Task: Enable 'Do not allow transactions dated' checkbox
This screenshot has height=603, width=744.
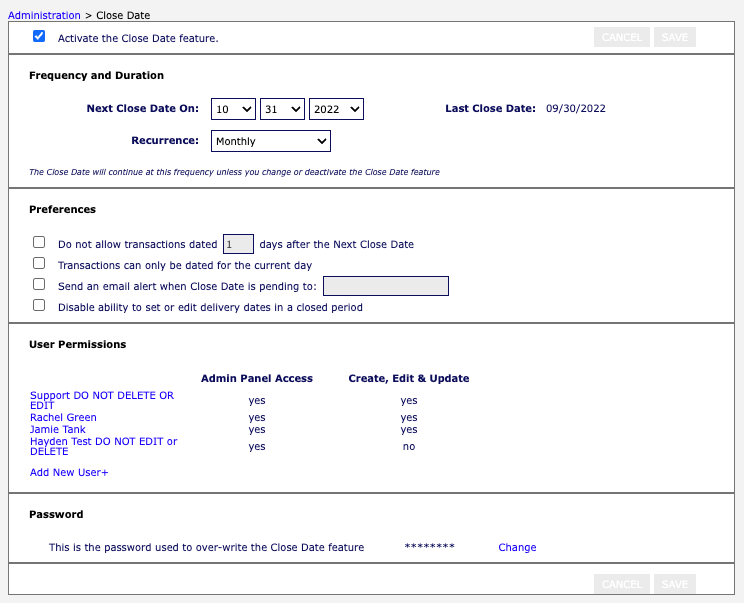Action: [x=39, y=242]
